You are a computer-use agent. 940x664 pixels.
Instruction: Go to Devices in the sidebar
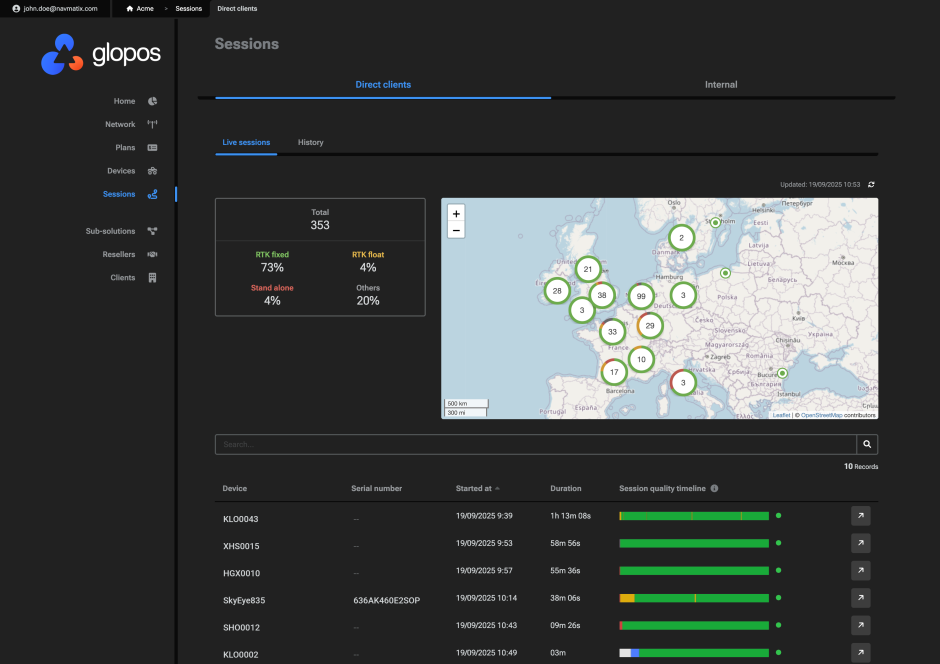121,171
